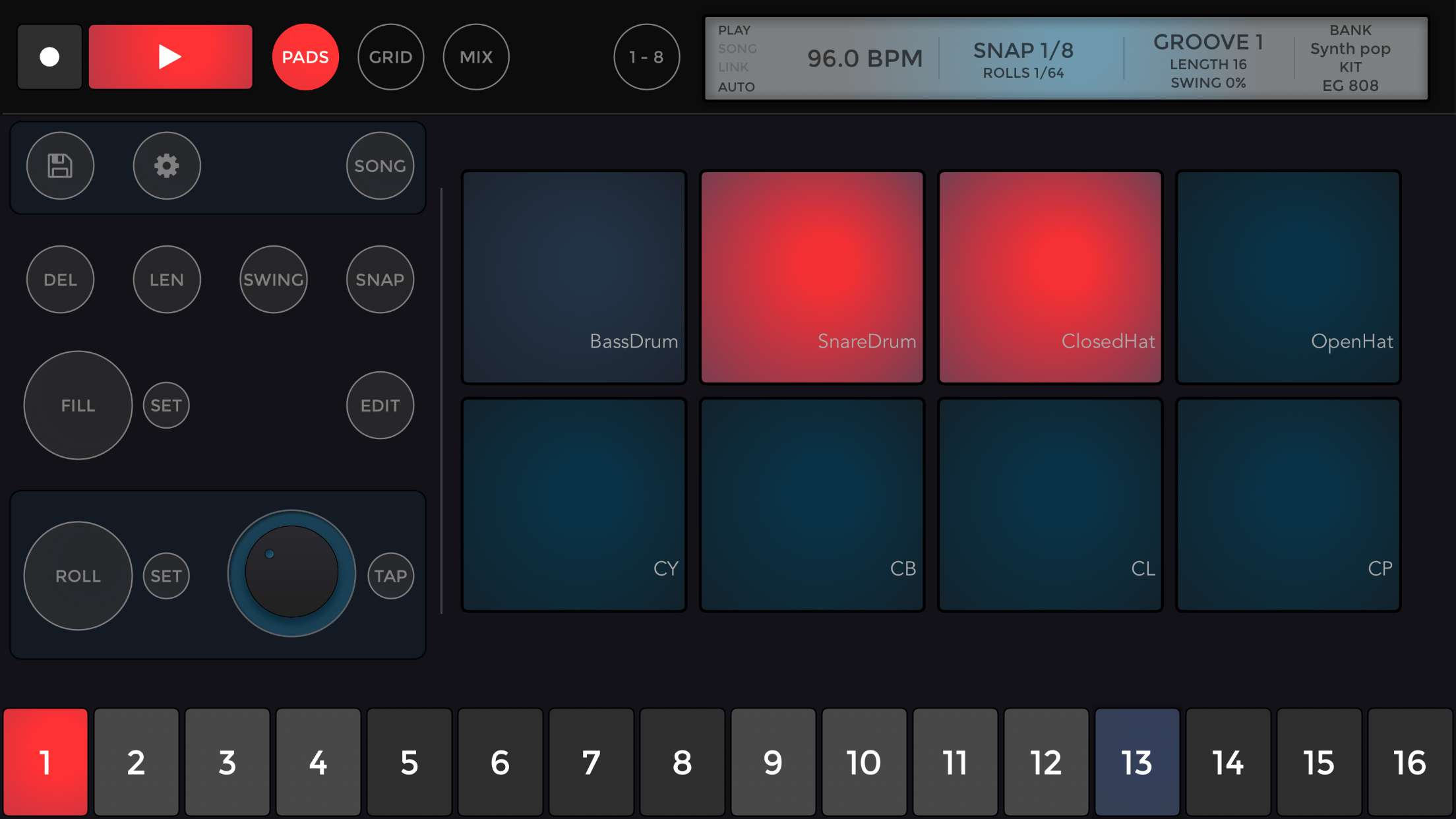Screen dimensions: 1456x819
Task: Select the PADS view button
Action: [305, 57]
